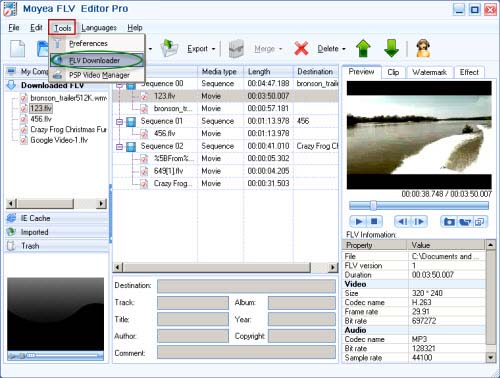
Task: Open support via headset person icon
Action: (x=423, y=49)
